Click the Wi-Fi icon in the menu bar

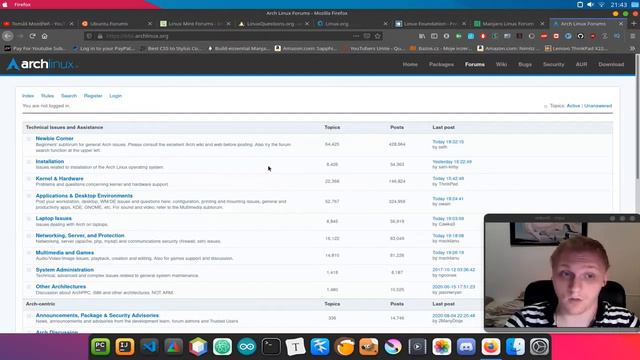[x=602, y=4]
